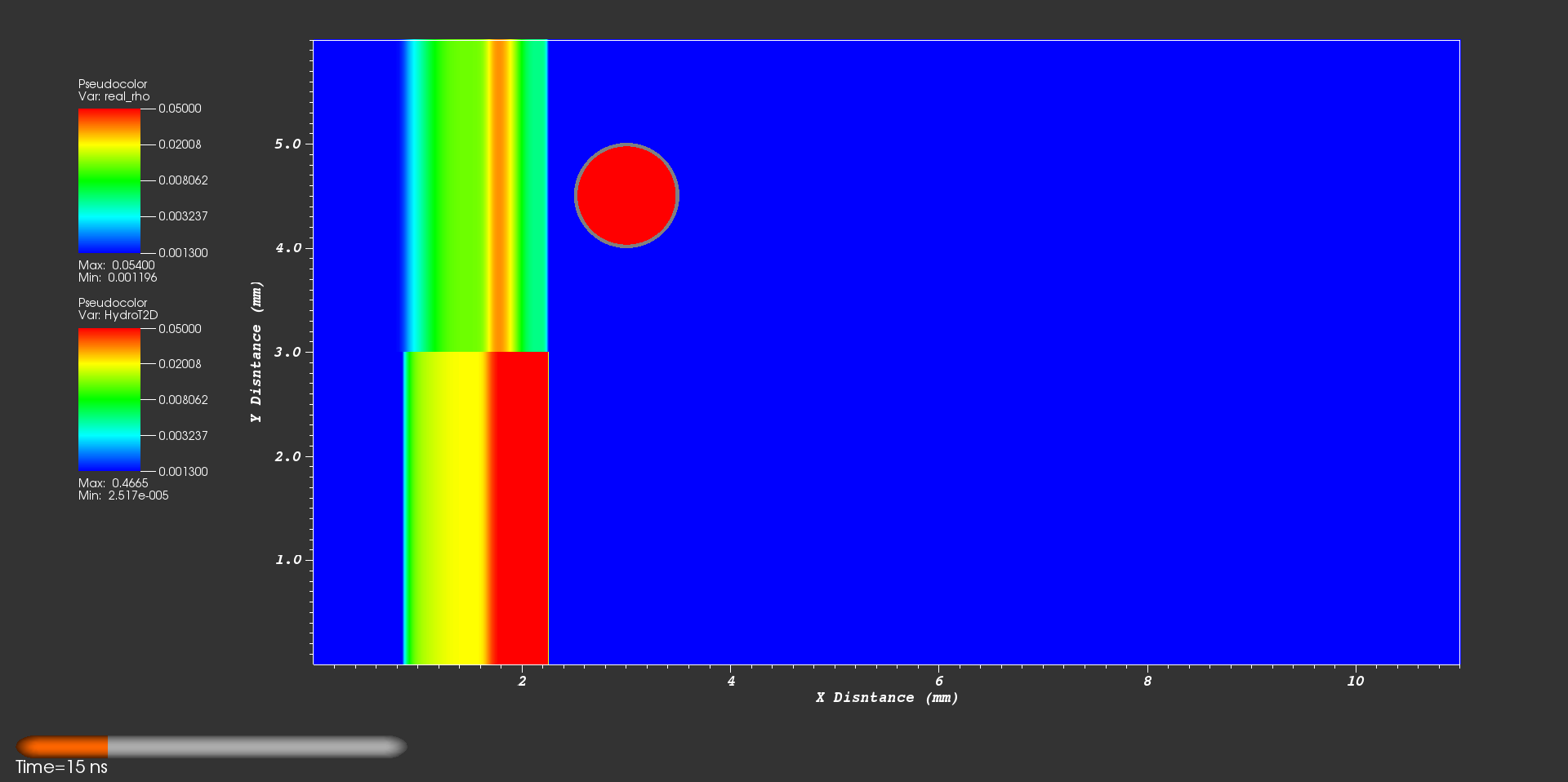Click the 'Time=15 ns' label
Screen dimensions: 1568x782
pyautogui.click(x=61, y=767)
